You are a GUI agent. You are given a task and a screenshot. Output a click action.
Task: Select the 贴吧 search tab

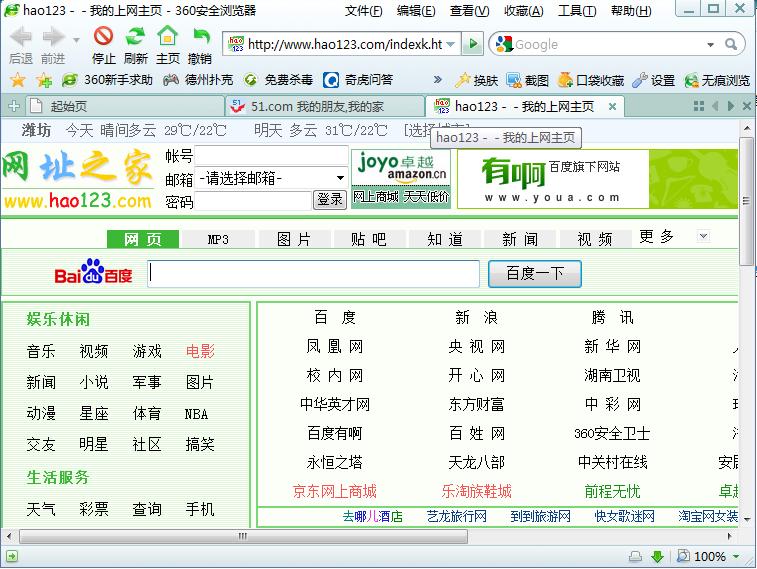pyautogui.click(x=369, y=239)
